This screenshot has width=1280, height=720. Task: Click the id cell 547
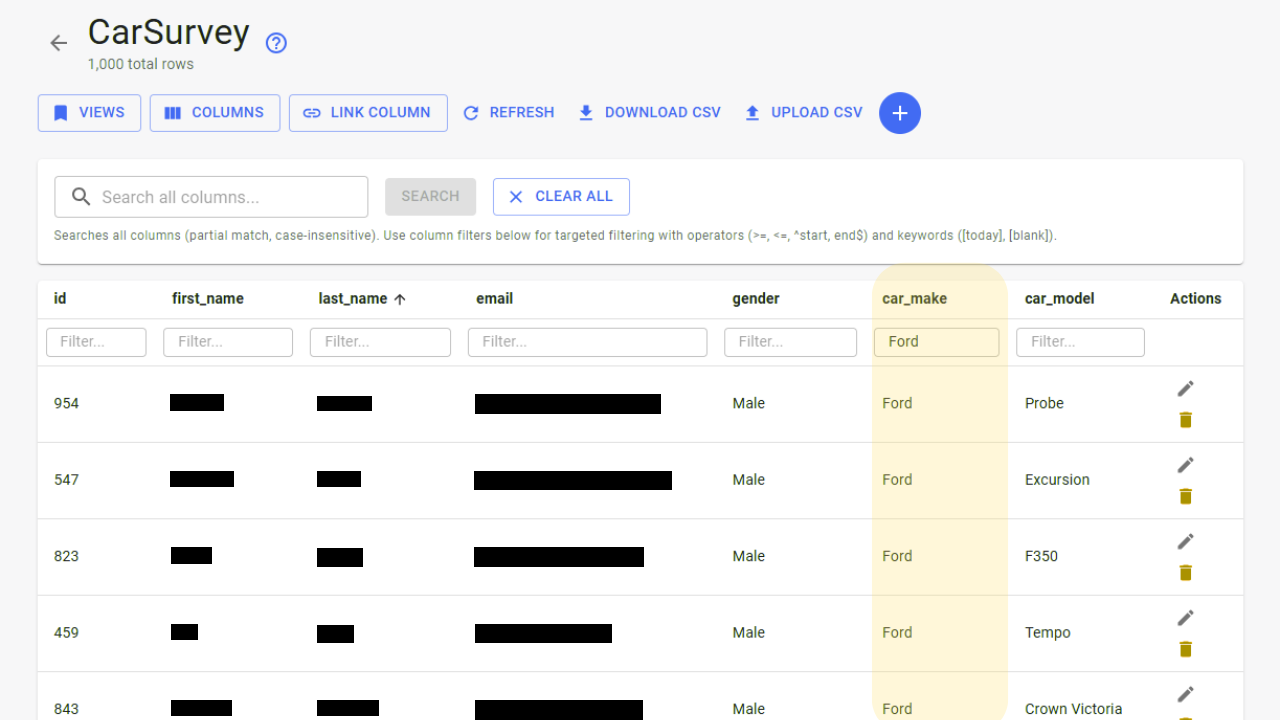click(66, 480)
